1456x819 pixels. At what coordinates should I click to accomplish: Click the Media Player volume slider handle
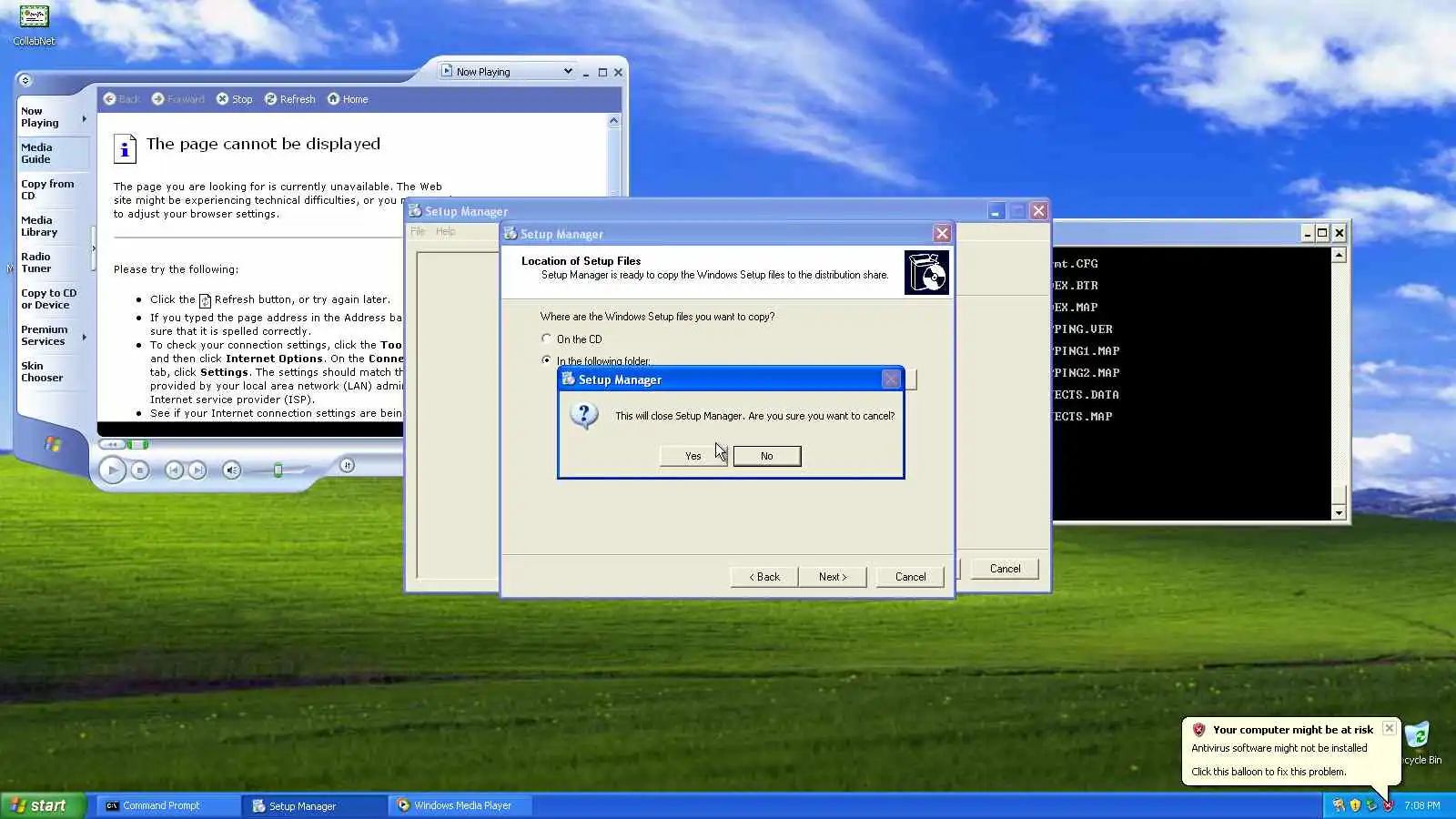(278, 470)
